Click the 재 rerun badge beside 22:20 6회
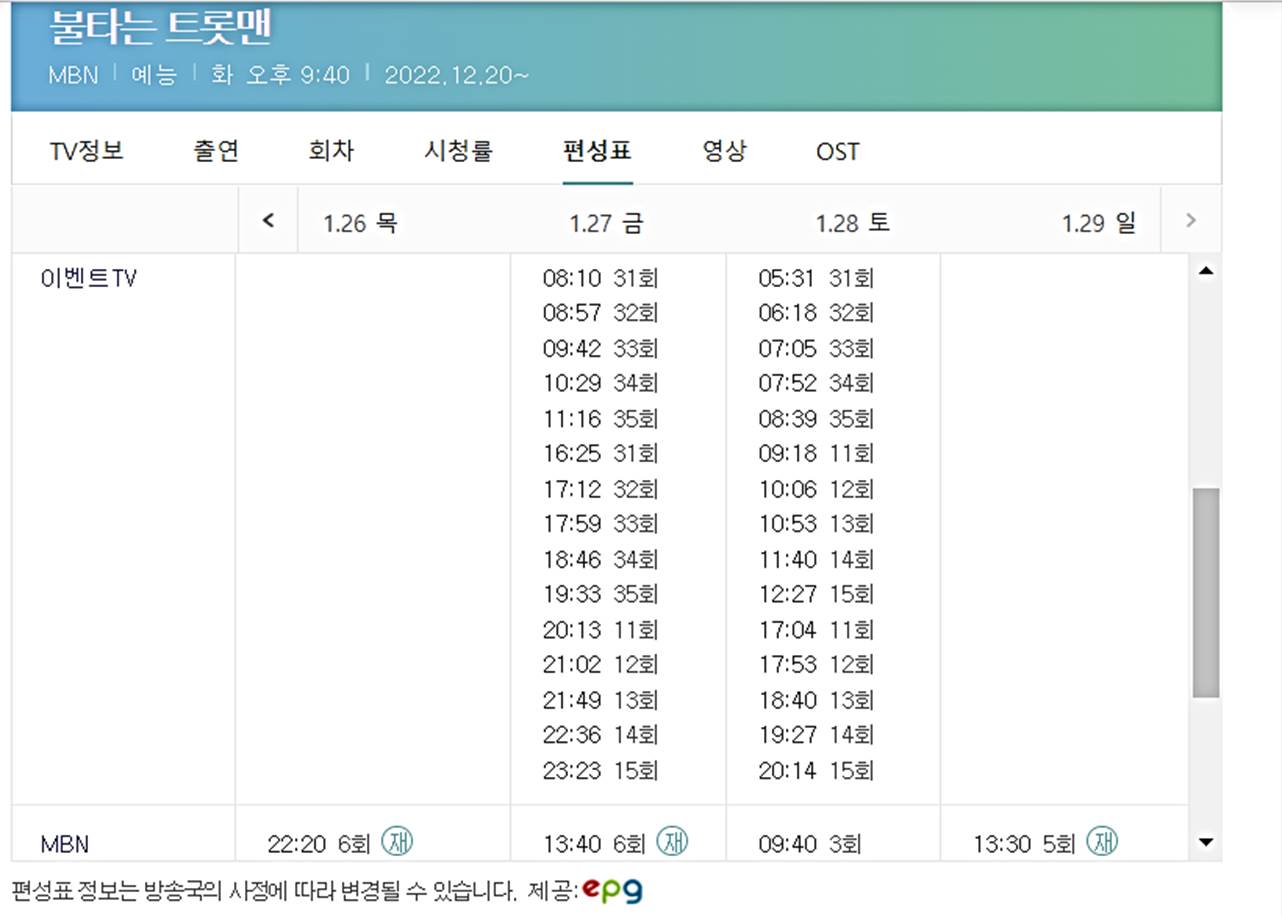1282x916 pixels. pos(398,842)
